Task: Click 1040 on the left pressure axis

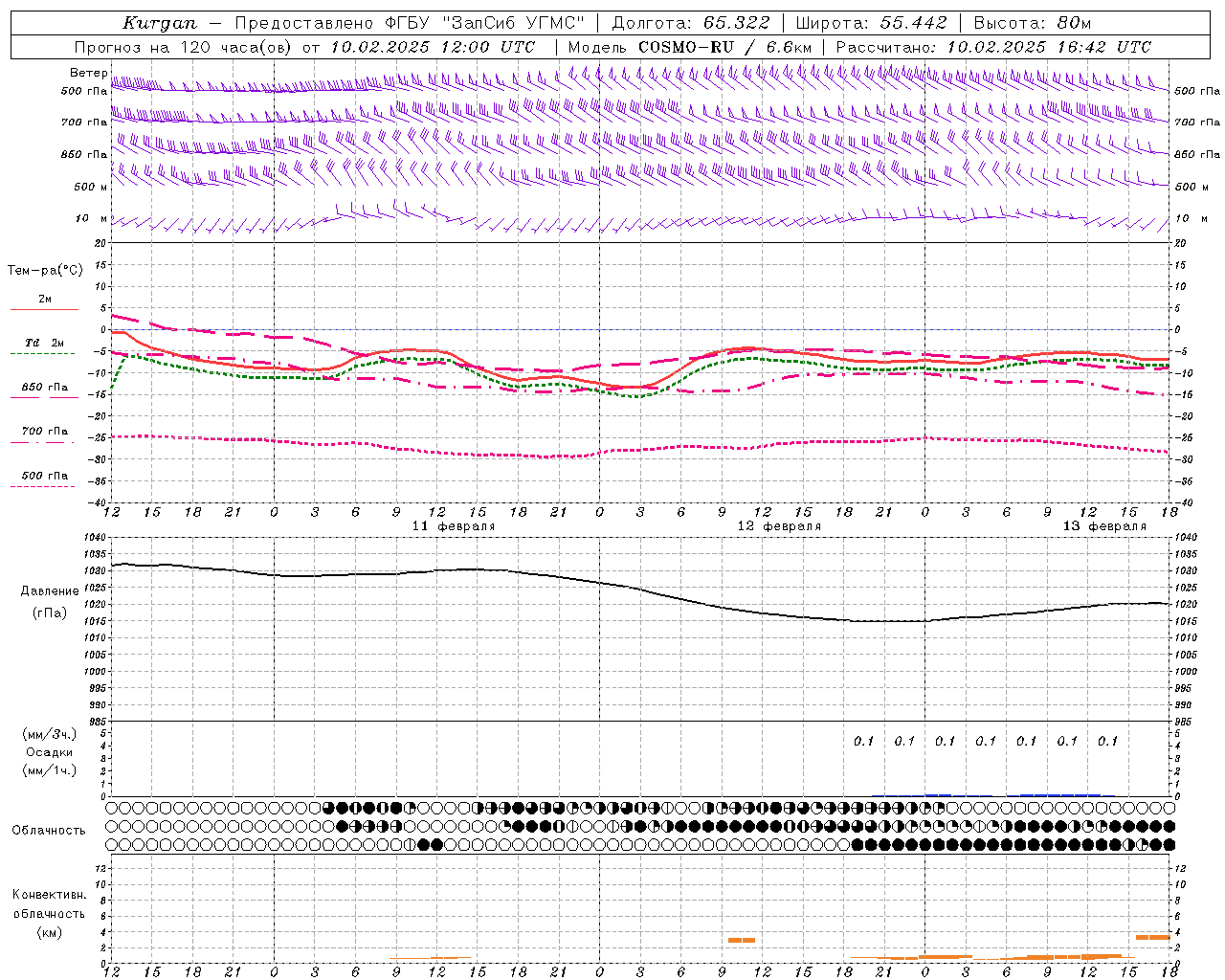Action: click(x=96, y=538)
